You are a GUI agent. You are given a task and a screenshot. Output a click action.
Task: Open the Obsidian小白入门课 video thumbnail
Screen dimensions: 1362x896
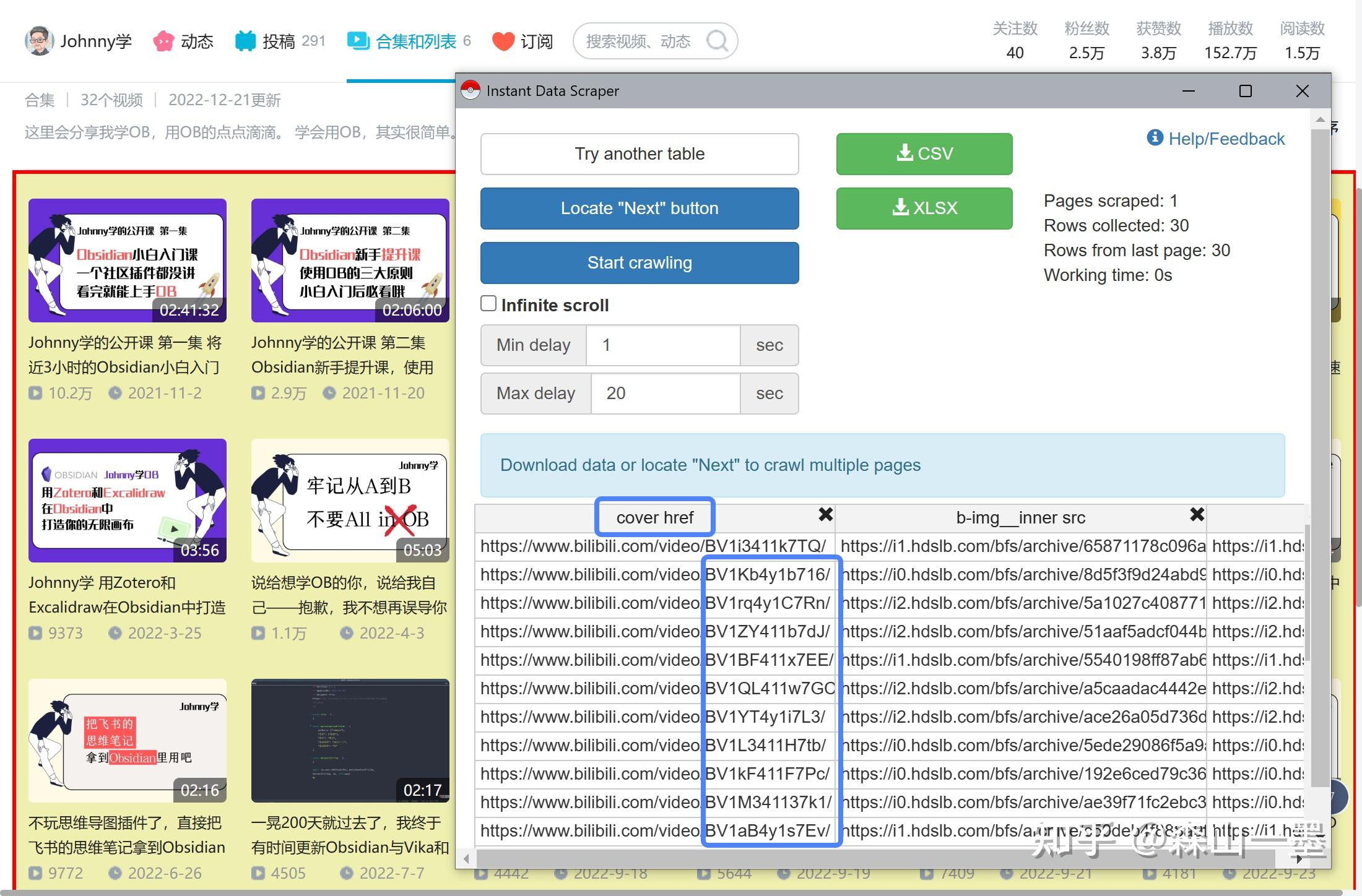[x=128, y=260]
